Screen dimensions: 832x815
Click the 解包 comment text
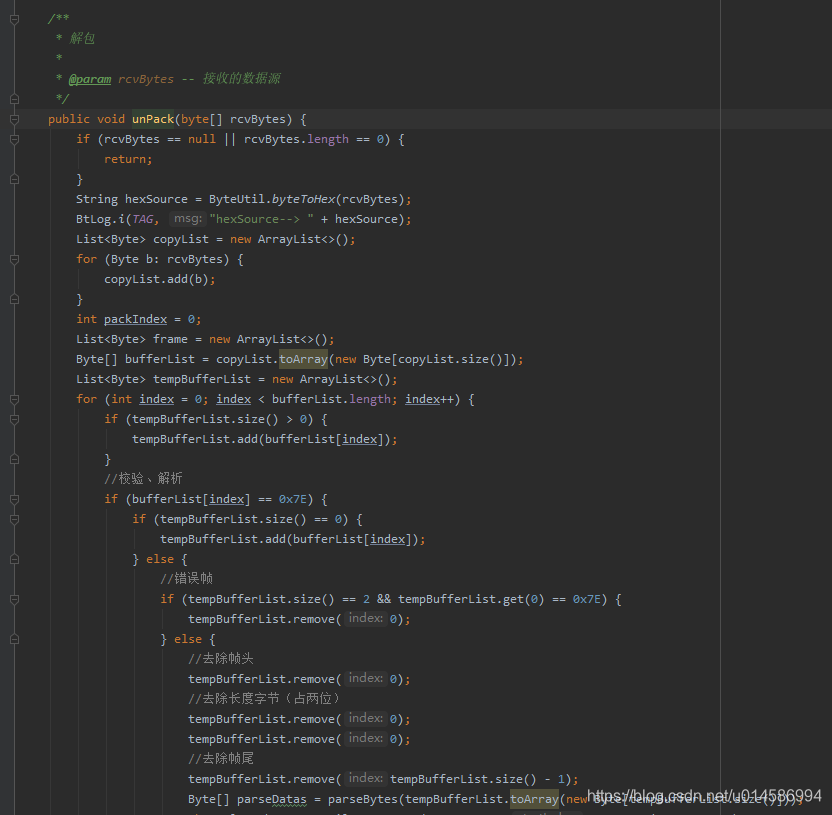pyautogui.click(x=82, y=38)
